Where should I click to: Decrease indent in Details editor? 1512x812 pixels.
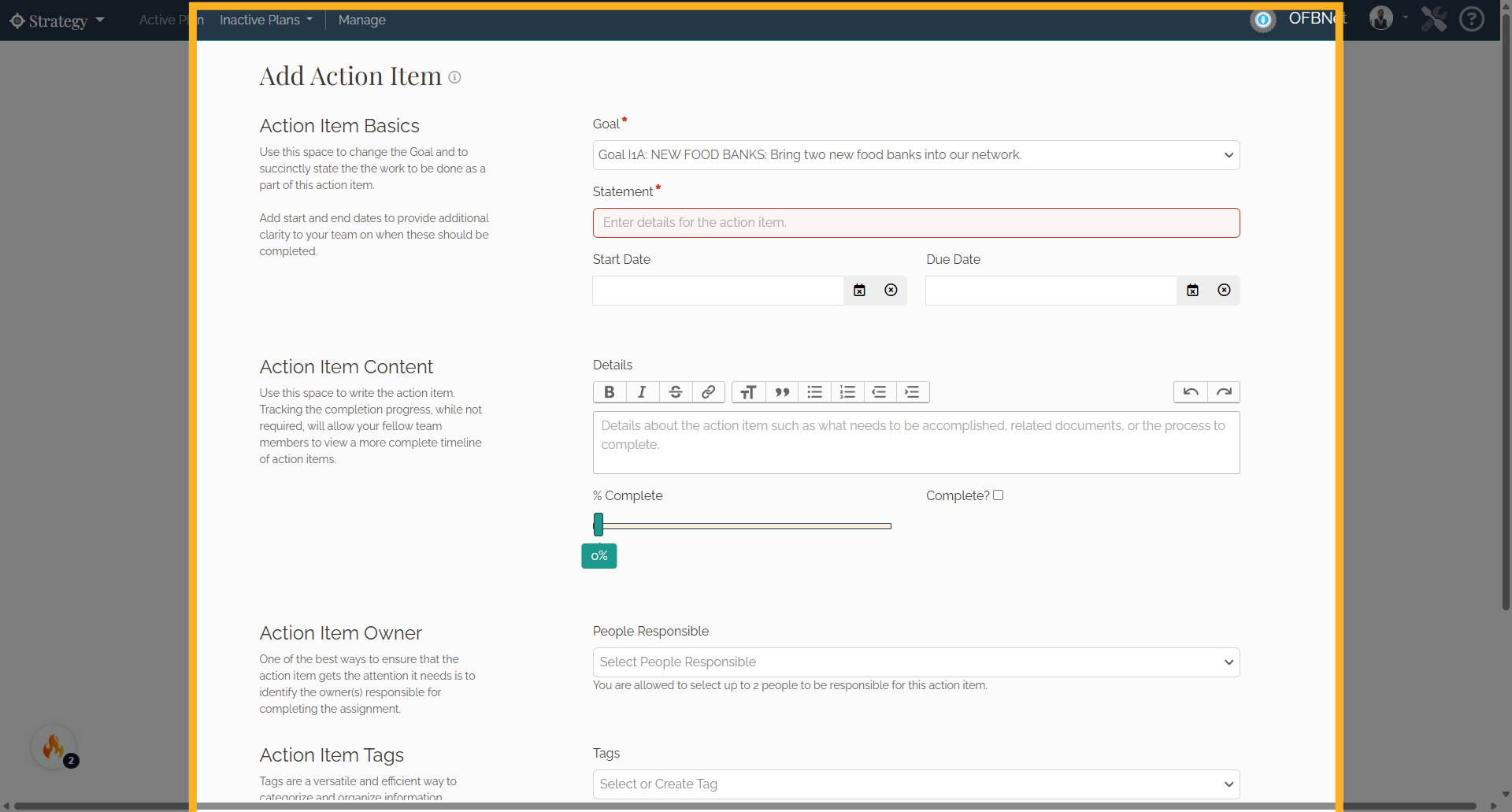pos(880,392)
